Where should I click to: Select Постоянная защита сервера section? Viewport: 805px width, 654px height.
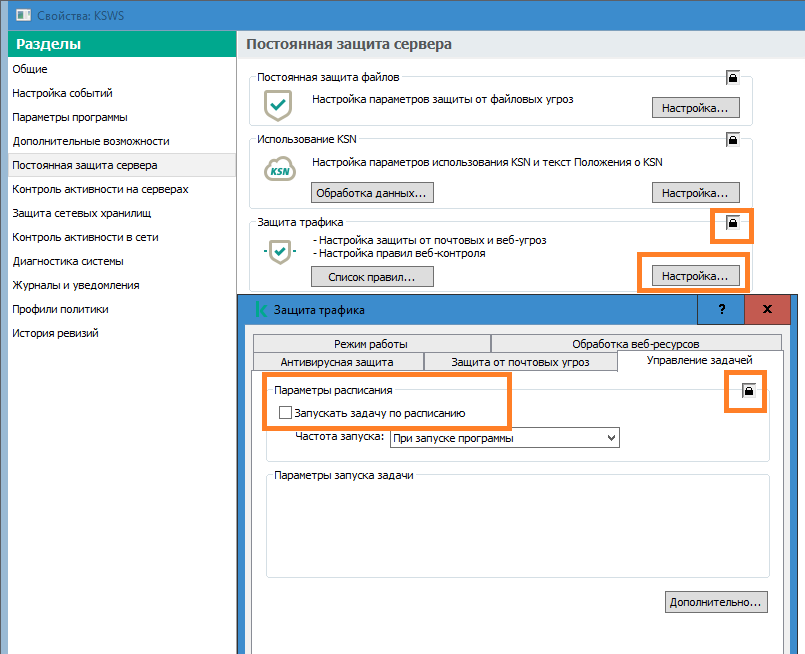pos(122,165)
